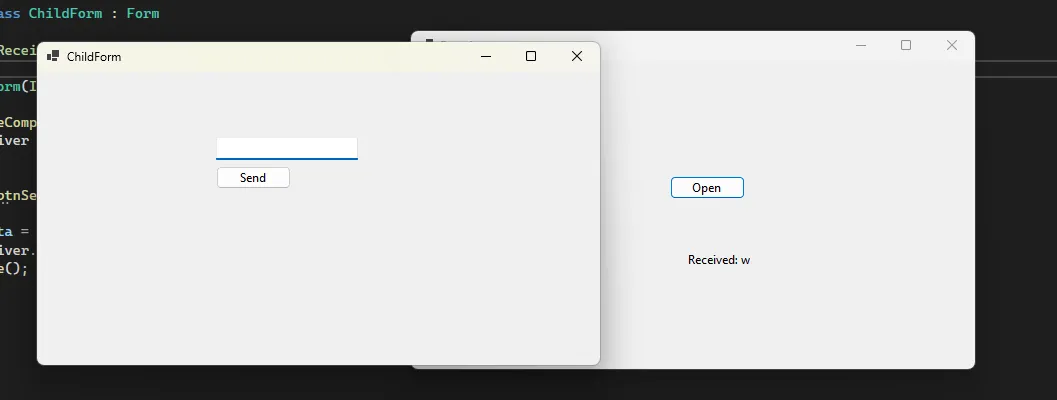Click the ChildForm title bar text
This screenshot has height=400, width=1057.
[x=94, y=57]
